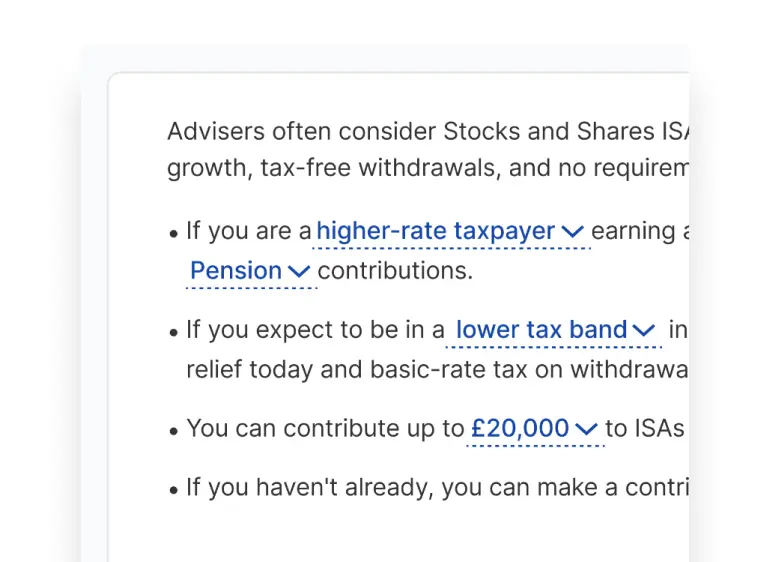Select the 'If you haven't already' bullet text

438,488
